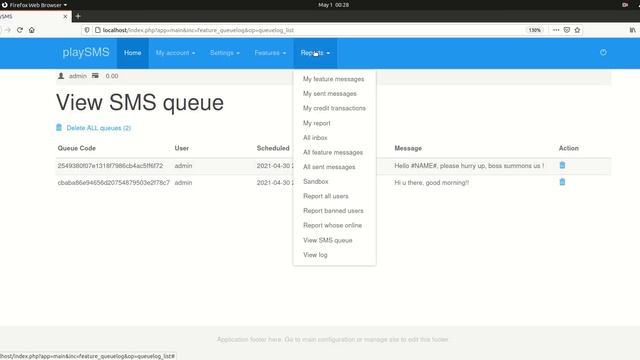The height and width of the screenshot is (360, 640).
Task: Expand the Features dropdown
Action: (x=270, y=53)
